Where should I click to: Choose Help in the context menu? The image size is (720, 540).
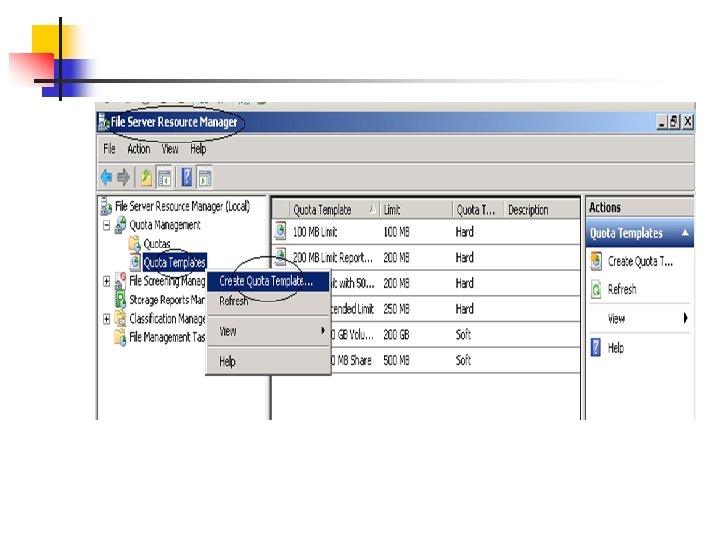coord(268,361)
